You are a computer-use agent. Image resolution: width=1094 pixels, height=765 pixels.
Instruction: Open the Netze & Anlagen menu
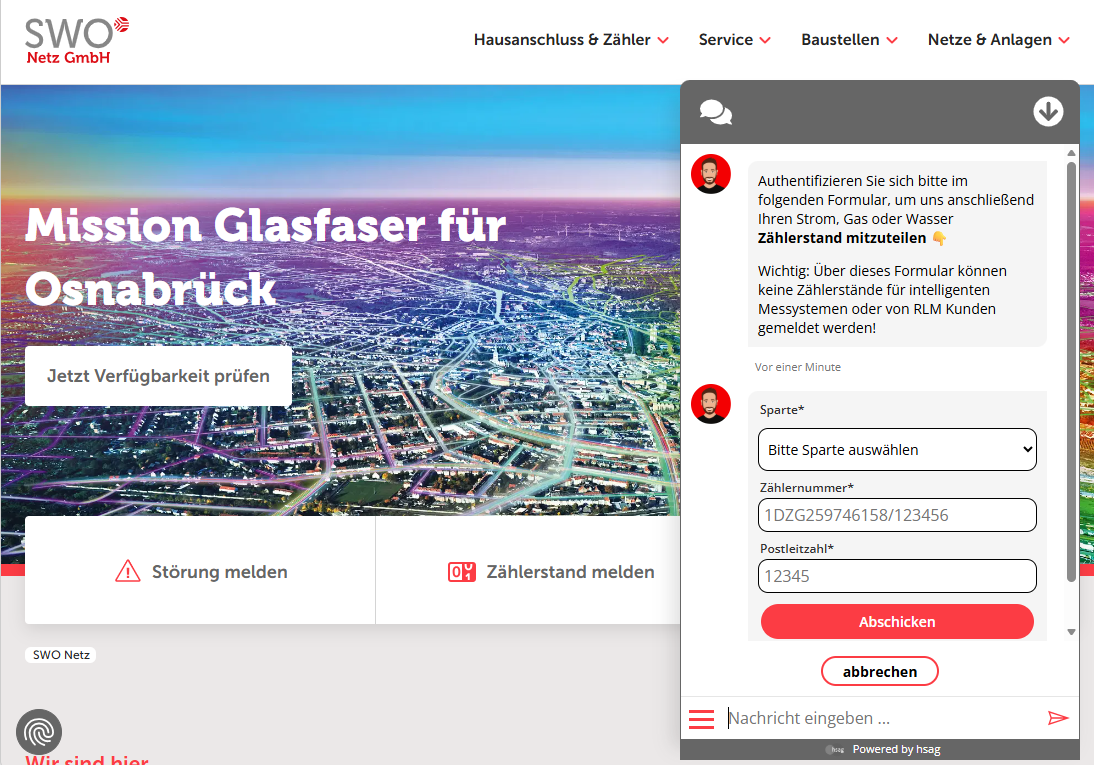(998, 40)
